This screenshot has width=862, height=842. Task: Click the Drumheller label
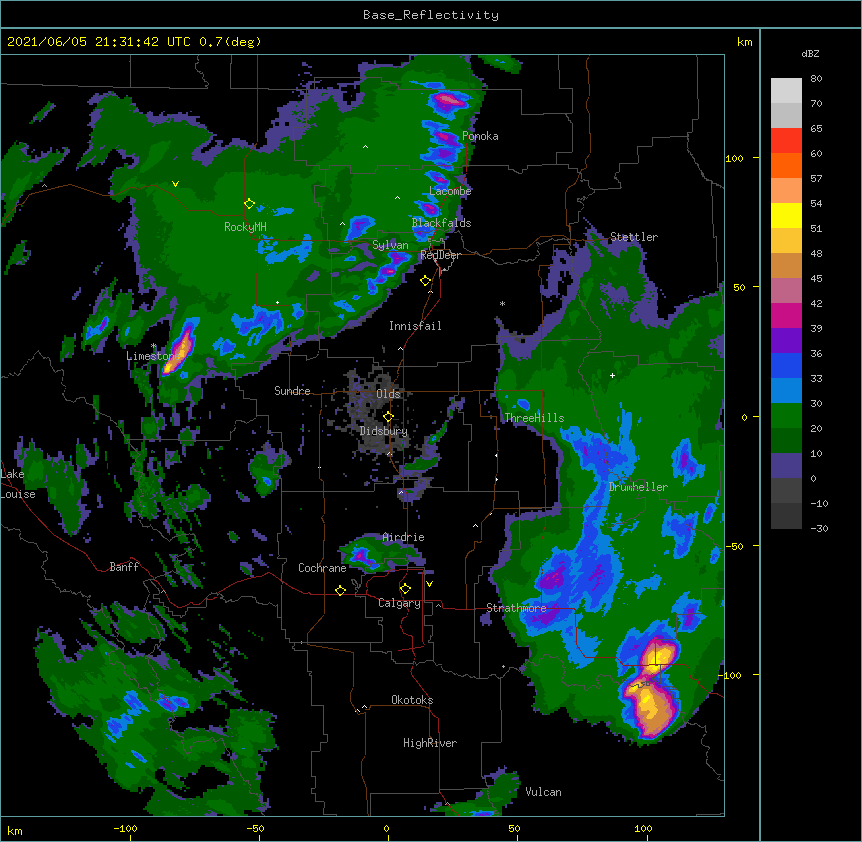coord(638,487)
